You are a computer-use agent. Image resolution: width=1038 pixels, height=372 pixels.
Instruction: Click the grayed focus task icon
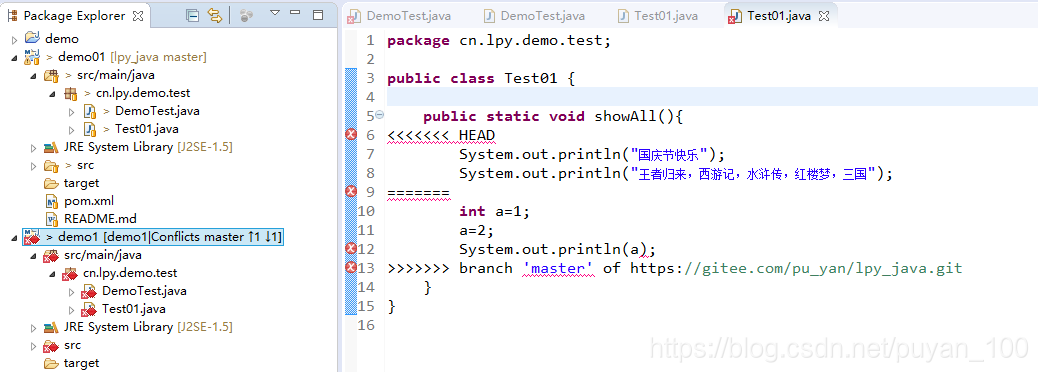pyautogui.click(x=246, y=15)
